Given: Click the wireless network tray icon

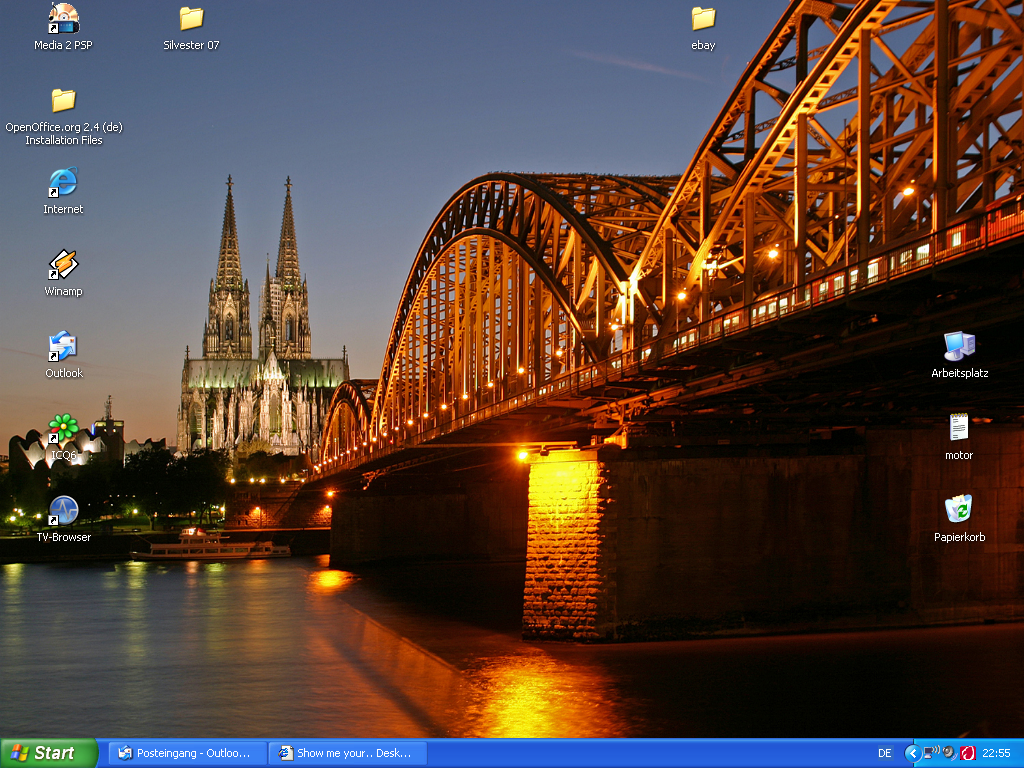Looking at the screenshot, I should pos(930,753).
